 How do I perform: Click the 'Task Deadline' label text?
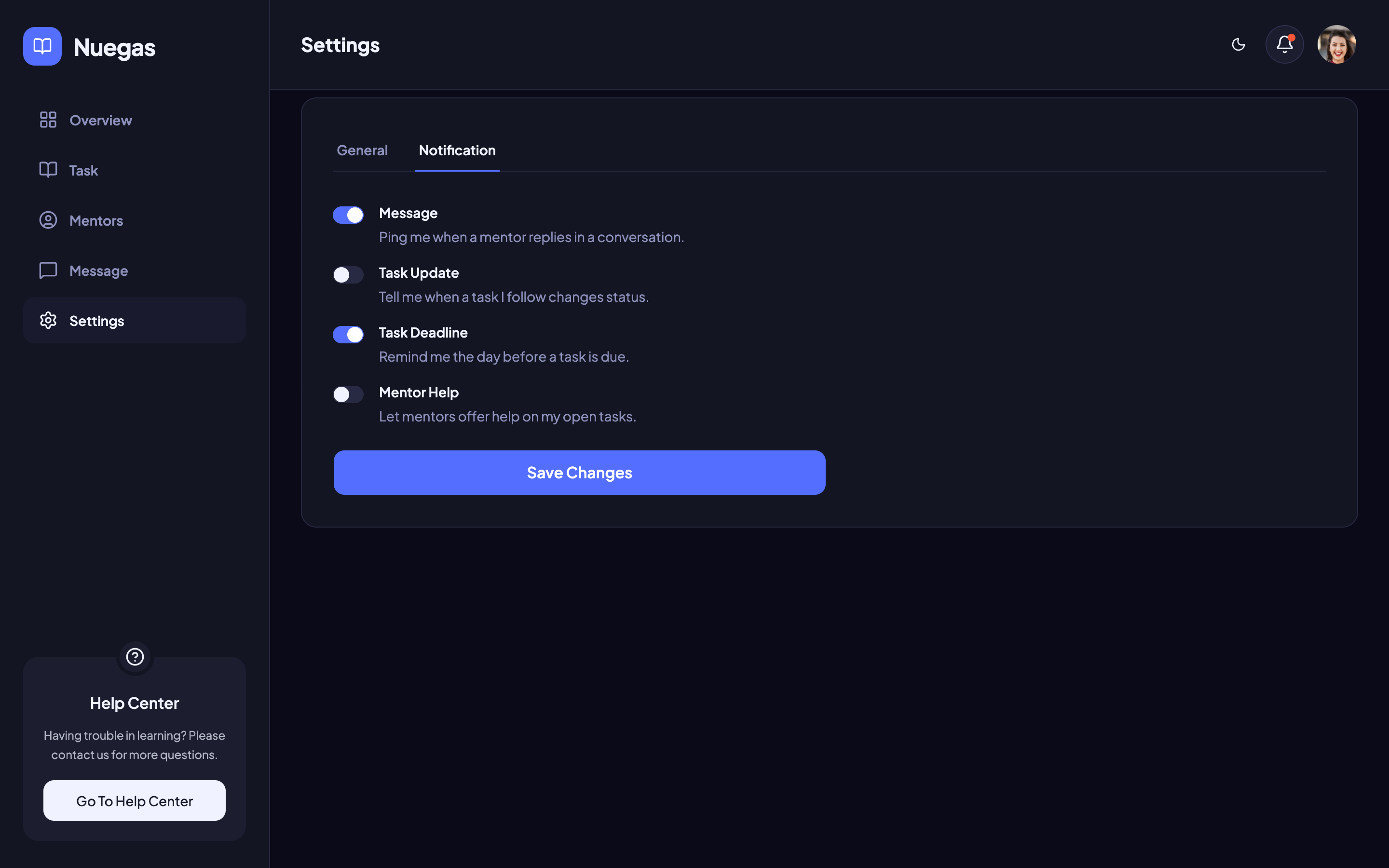pos(423,332)
